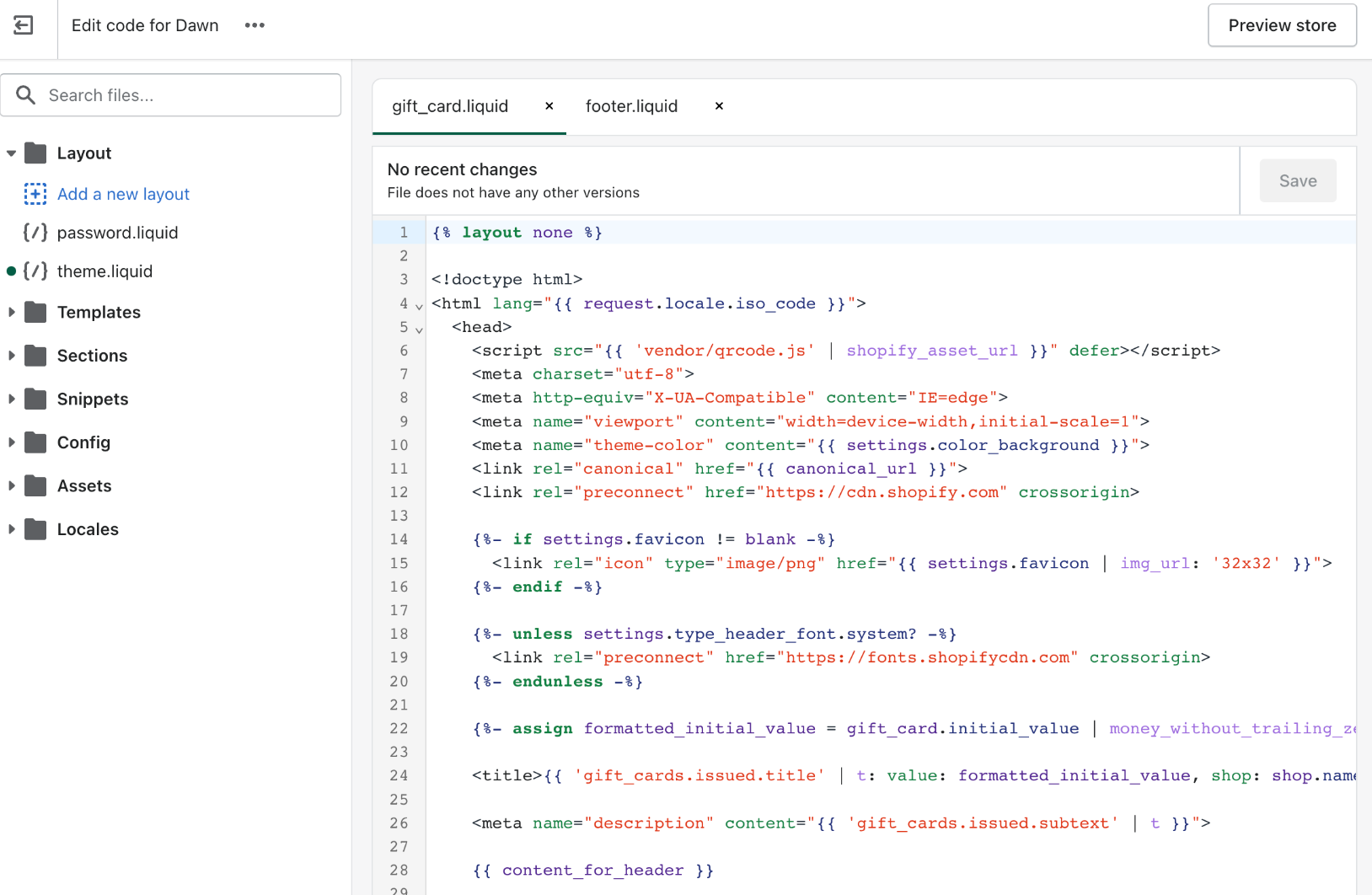Select the gift_card.liquid tab
Screen dimensions: 1372x895
450,106
